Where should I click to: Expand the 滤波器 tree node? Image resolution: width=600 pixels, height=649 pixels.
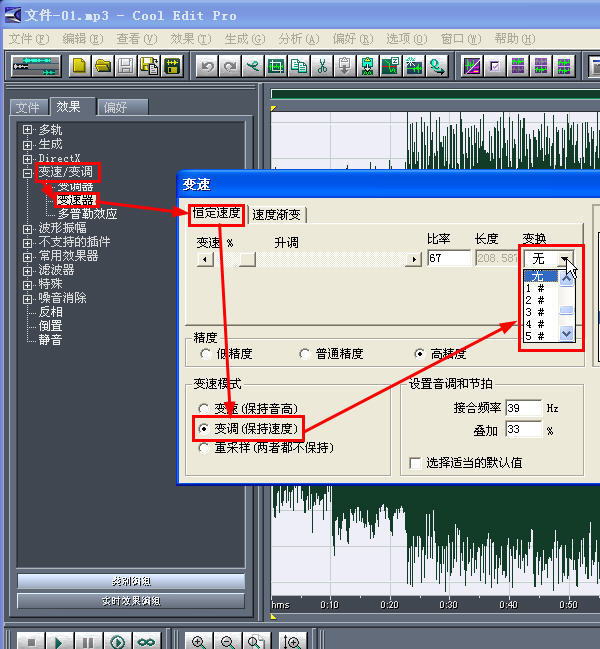(27, 271)
